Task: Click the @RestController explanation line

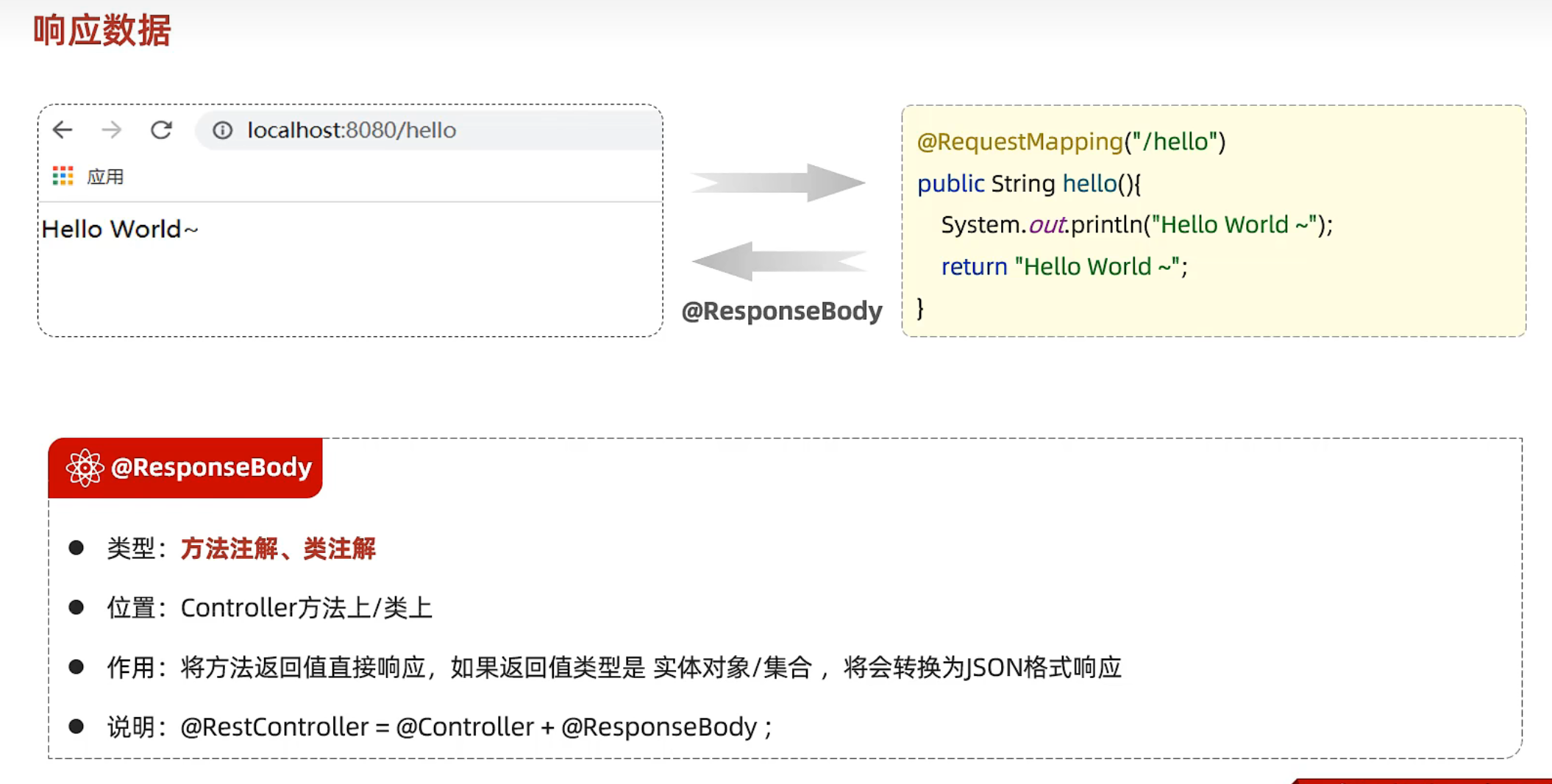Action: tap(475, 727)
